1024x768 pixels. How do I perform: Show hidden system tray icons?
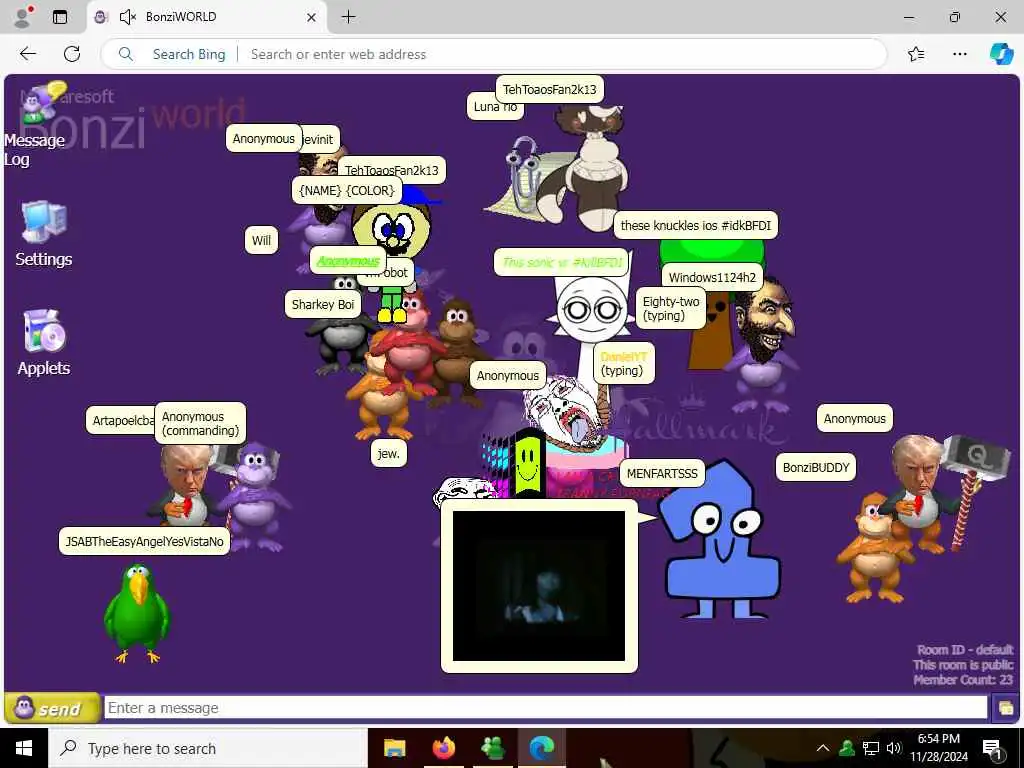823,748
